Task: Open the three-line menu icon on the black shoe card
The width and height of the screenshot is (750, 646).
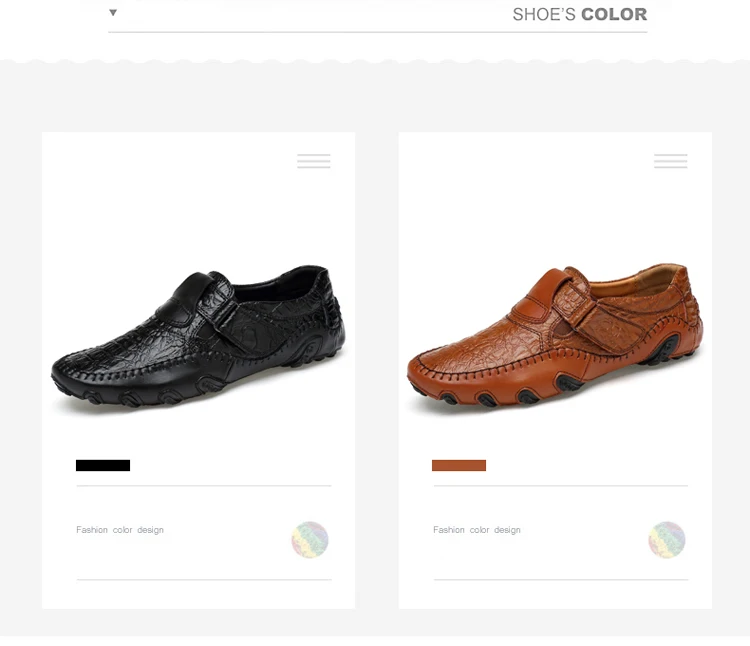Action: (314, 161)
